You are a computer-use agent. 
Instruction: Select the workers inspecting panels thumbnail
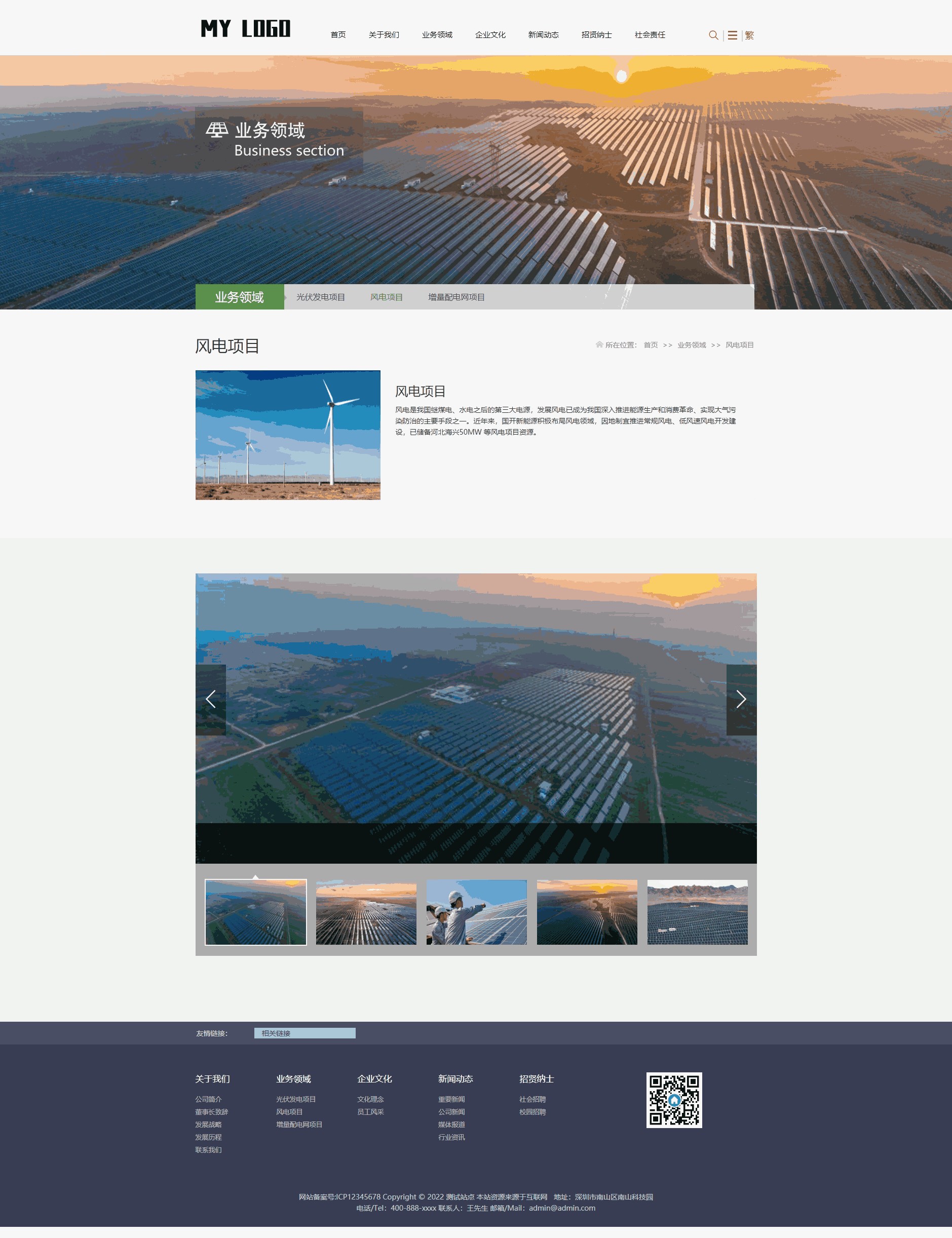[476, 912]
